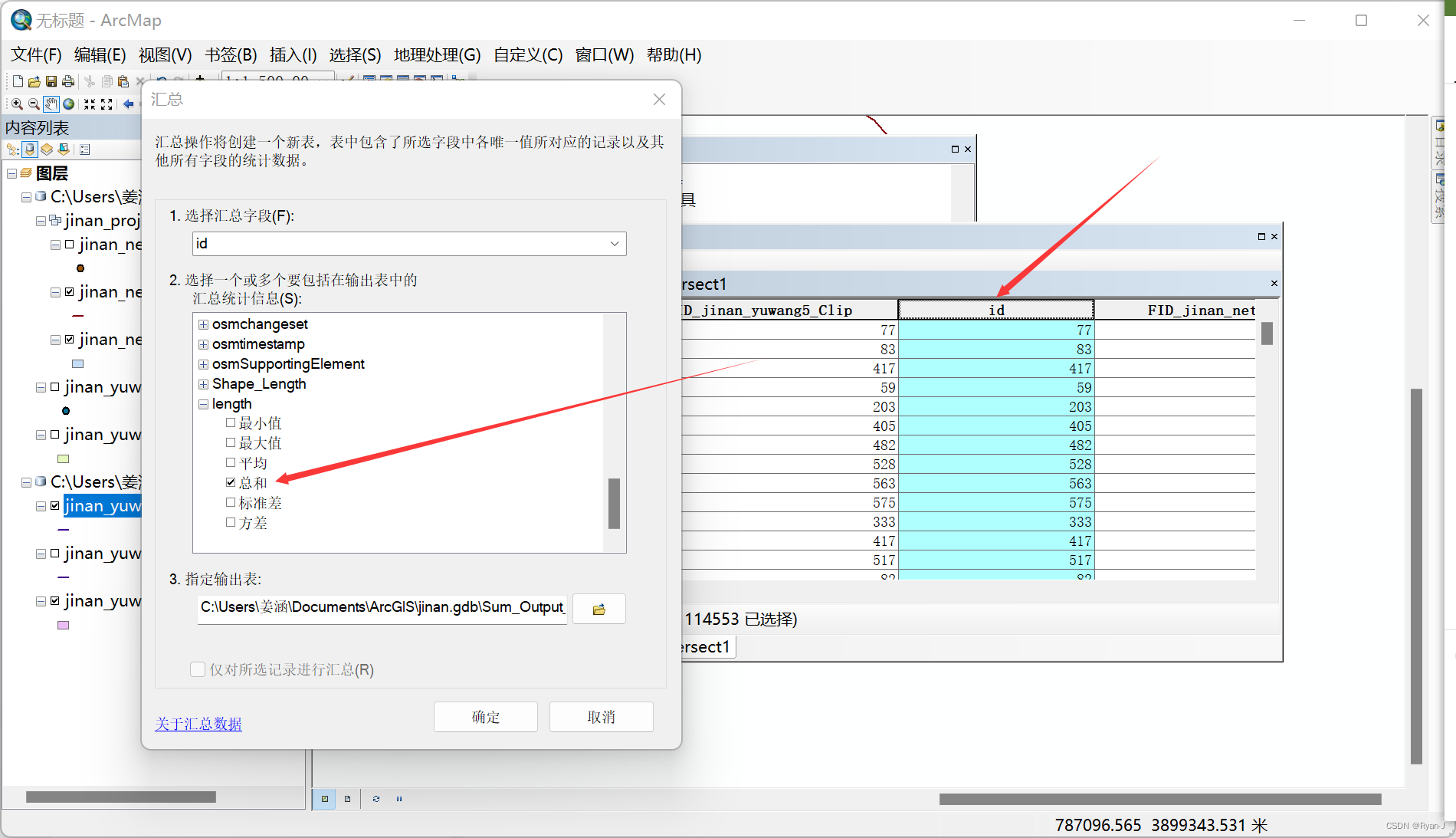Close the 汇总 dialog with X

tap(659, 99)
